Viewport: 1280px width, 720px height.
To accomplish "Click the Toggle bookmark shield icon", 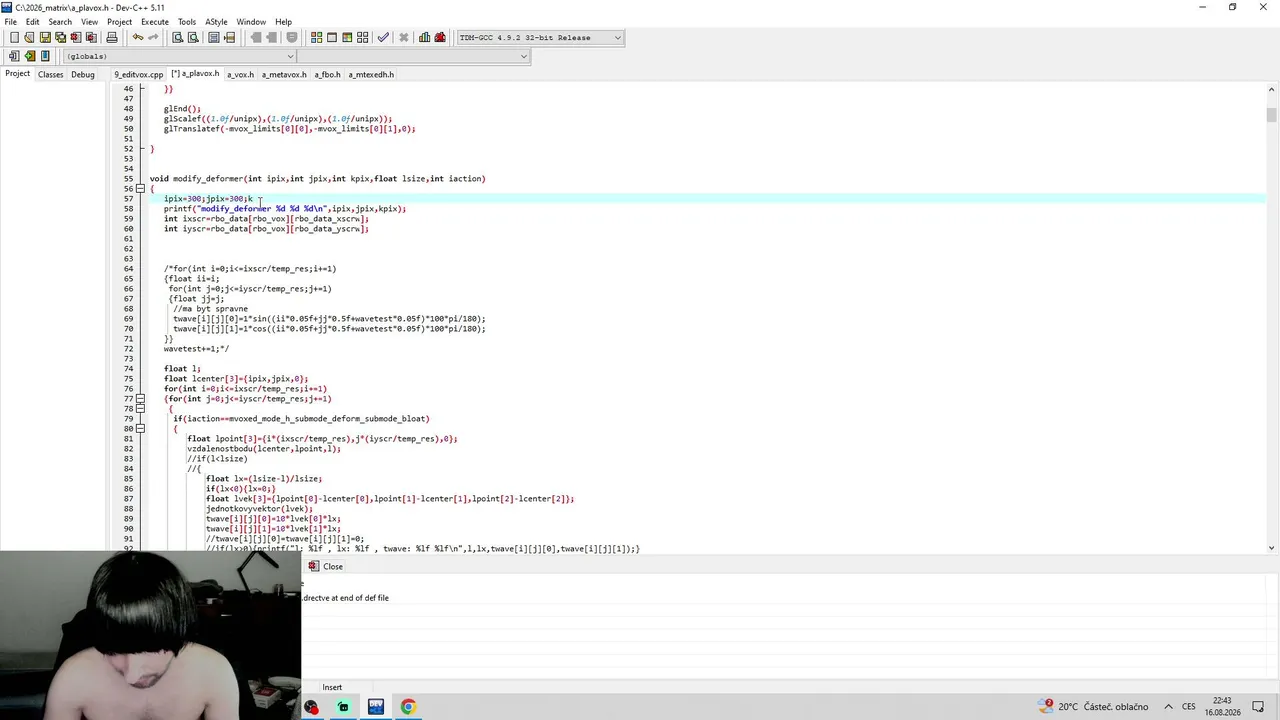I will pos(292,38).
